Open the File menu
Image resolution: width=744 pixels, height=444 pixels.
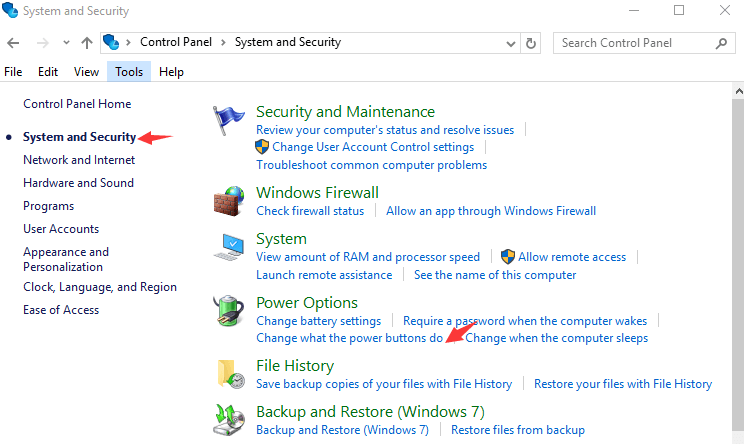pyautogui.click(x=13, y=72)
